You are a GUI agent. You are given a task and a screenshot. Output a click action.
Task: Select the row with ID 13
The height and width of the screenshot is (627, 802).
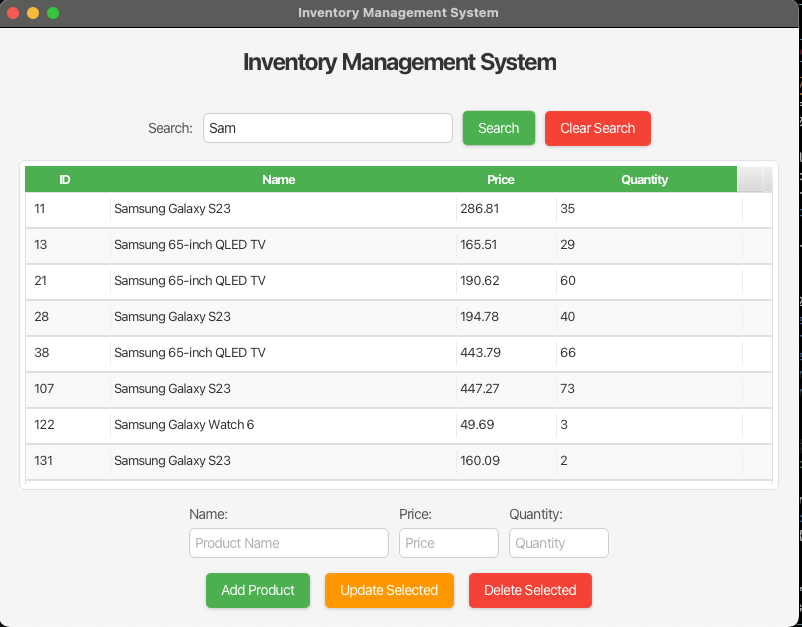398,245
